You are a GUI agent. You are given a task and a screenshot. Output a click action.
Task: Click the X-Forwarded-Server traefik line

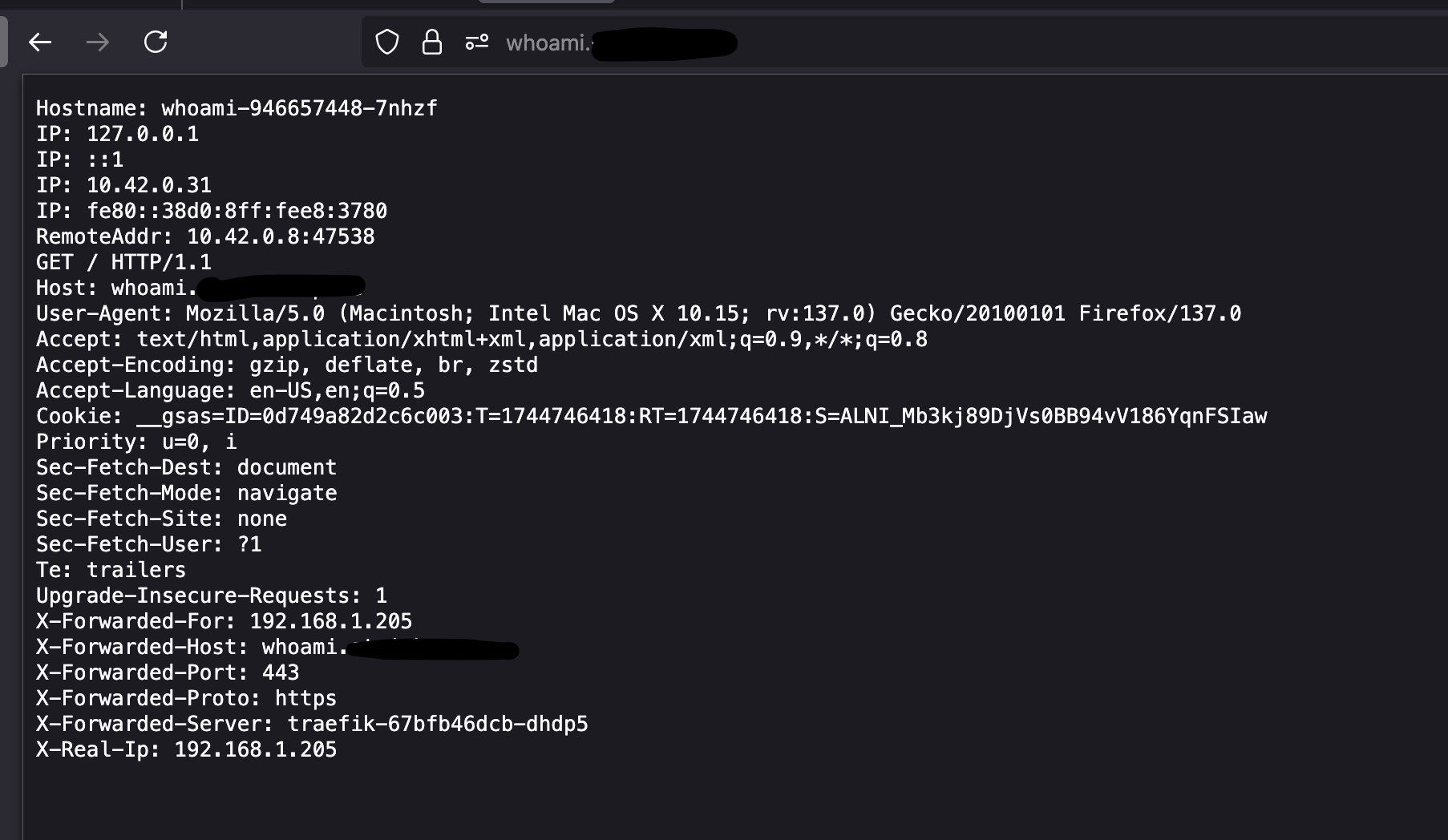(x=312, y=724)
